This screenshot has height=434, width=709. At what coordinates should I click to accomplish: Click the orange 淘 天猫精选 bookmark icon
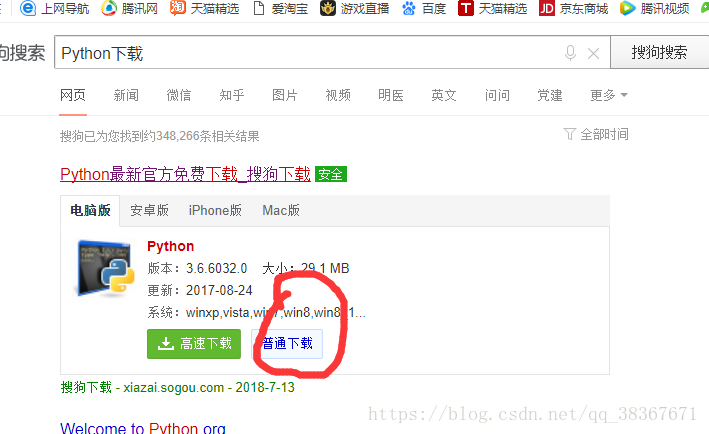coord(178,8)
